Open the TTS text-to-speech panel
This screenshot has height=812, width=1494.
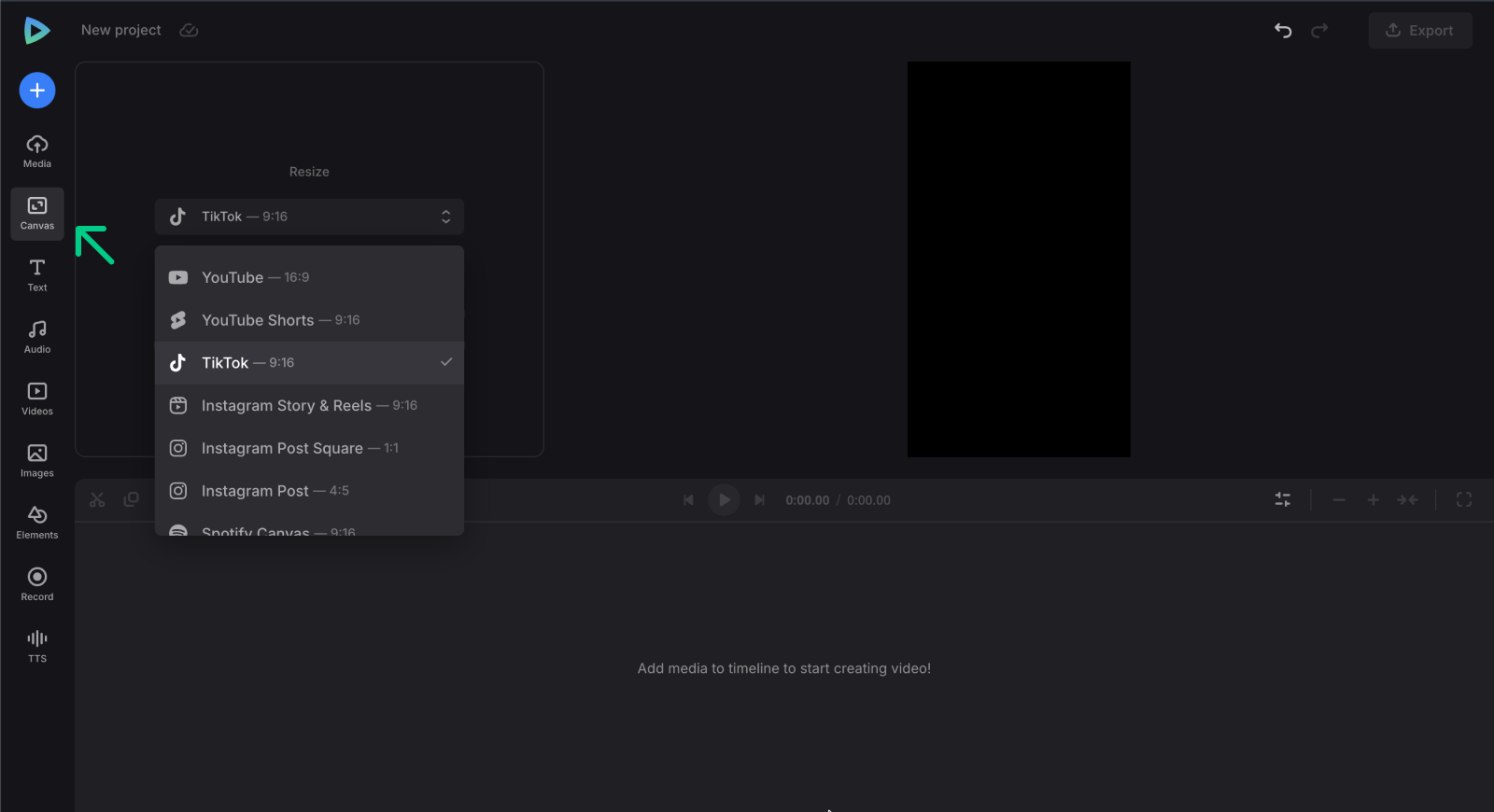tap(37, 646)
